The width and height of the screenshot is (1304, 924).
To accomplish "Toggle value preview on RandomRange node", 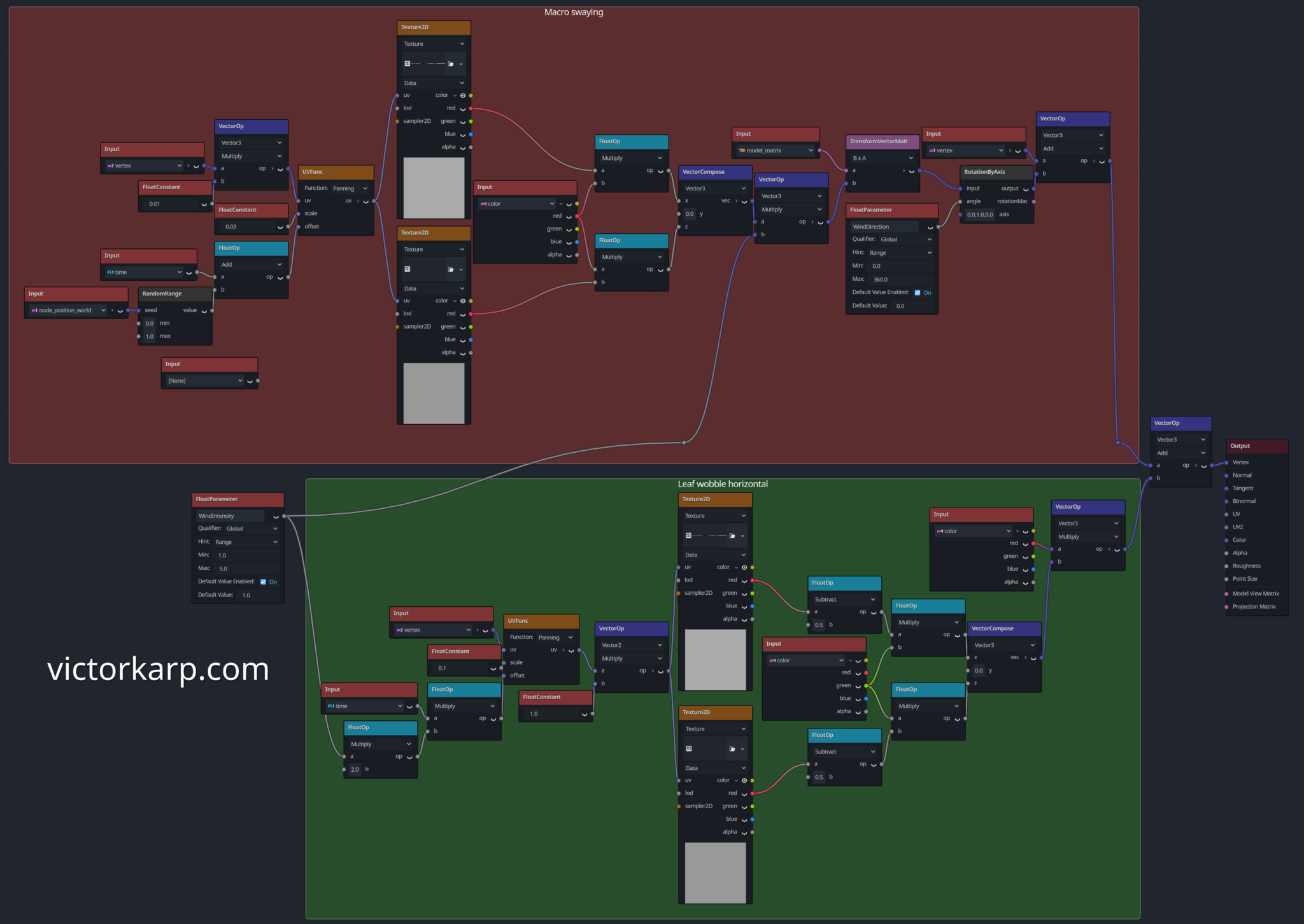I will tap(204, 311).
